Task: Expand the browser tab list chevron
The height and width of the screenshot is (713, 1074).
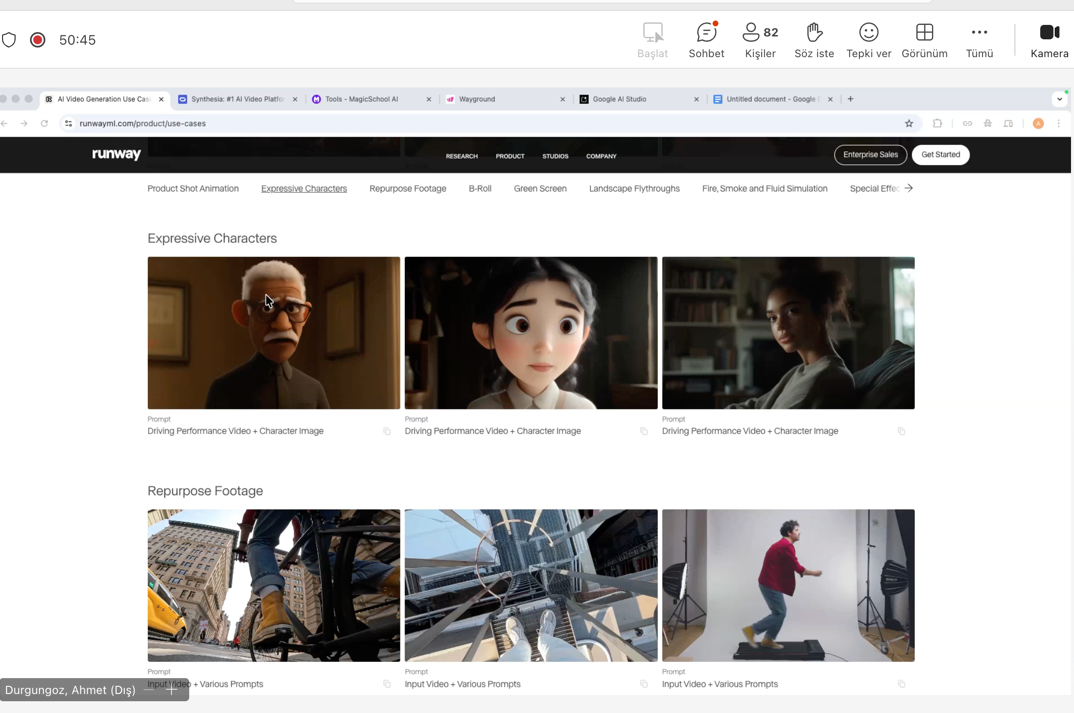Action: (x=1059, y=99)
